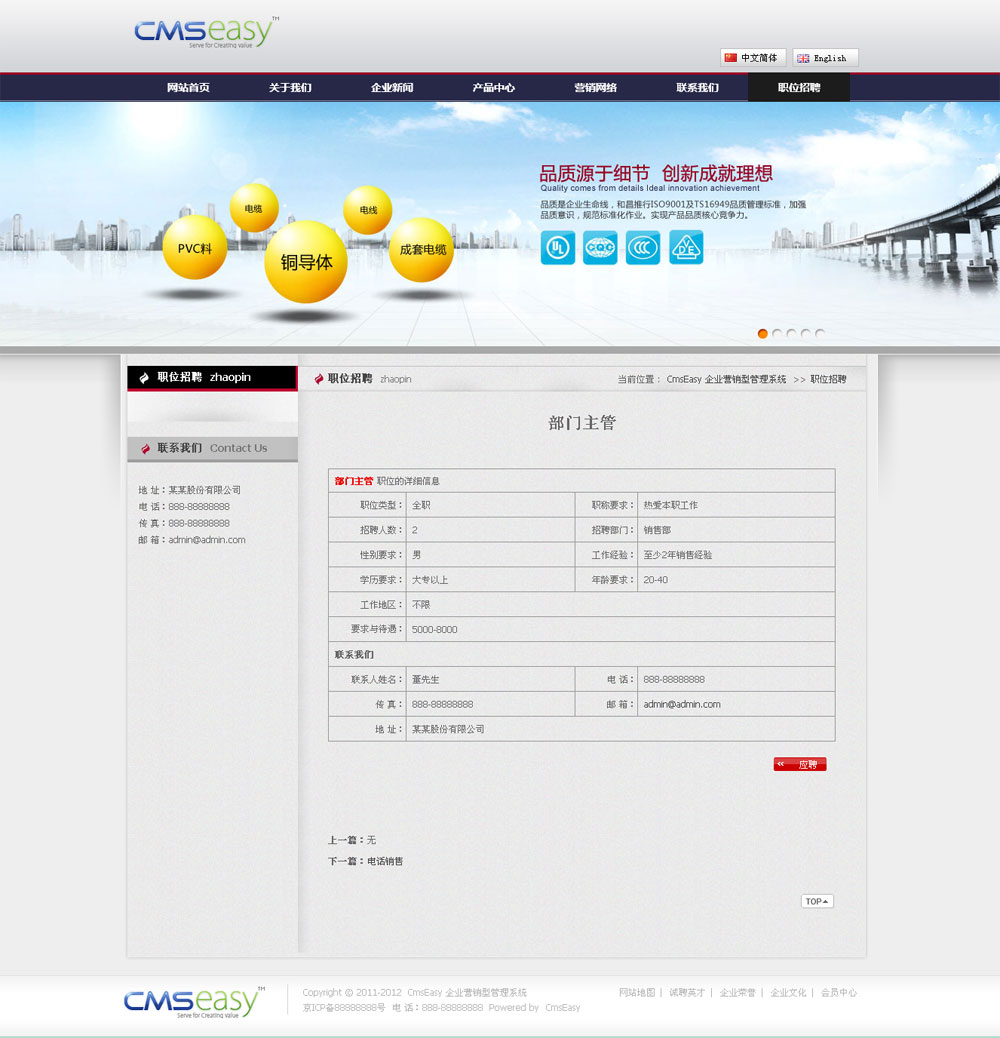Screen dimensions: 1000x1038
Task: Click the TOP back-to-top button
Action: (x=817, y=901)
